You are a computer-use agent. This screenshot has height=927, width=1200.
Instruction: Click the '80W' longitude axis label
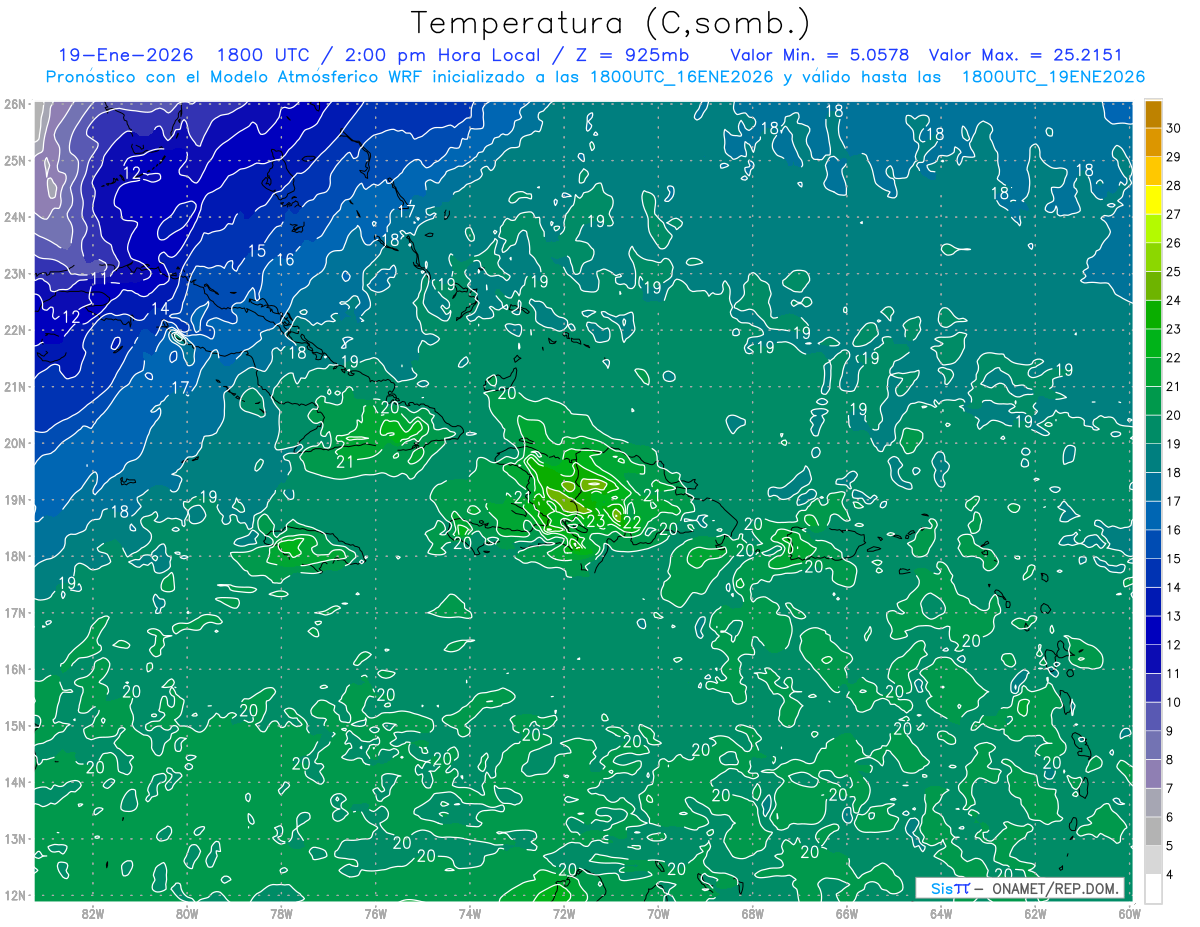[x=187, y=912]
